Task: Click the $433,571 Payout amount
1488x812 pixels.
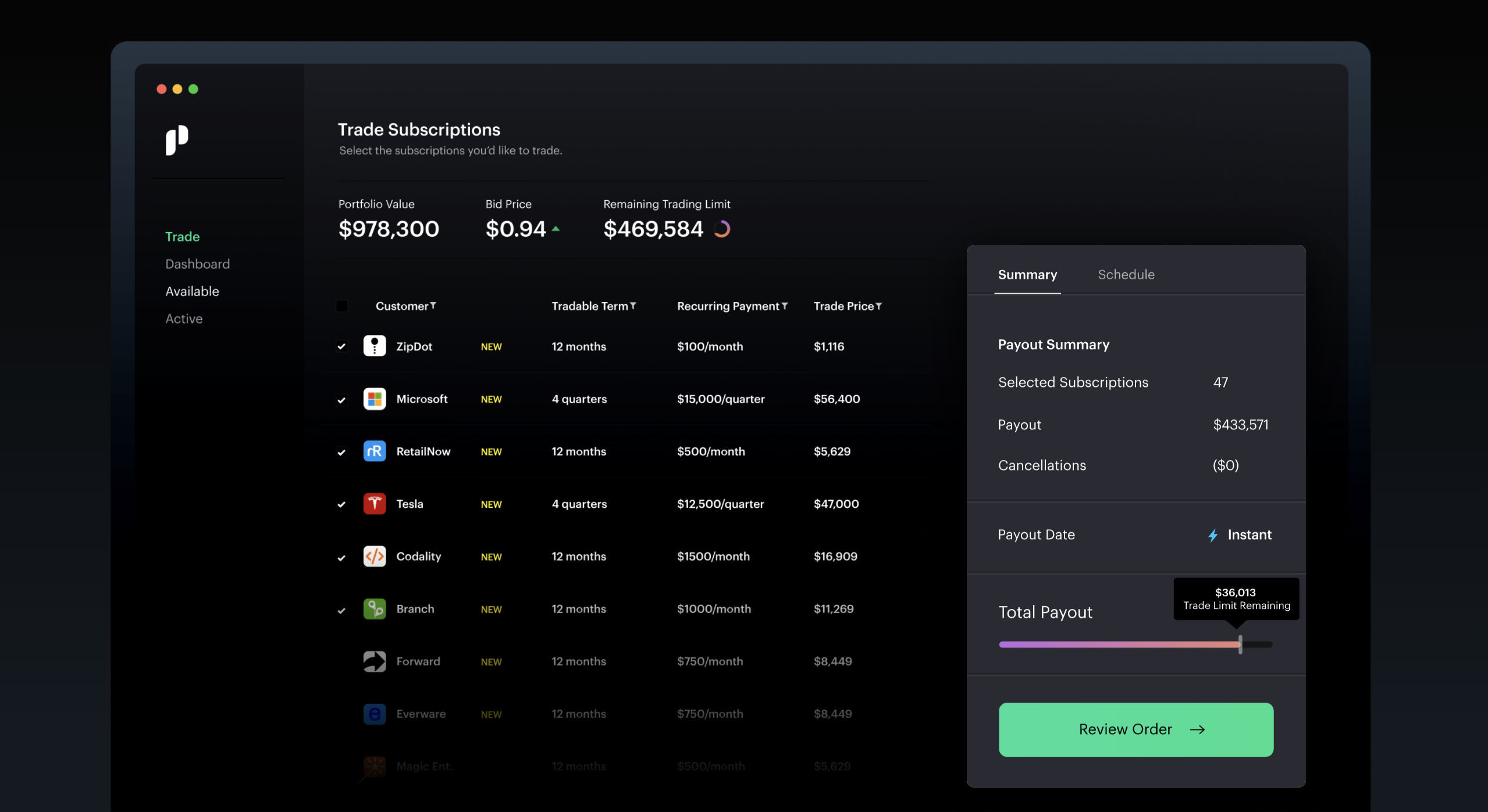Action: 1241,425
